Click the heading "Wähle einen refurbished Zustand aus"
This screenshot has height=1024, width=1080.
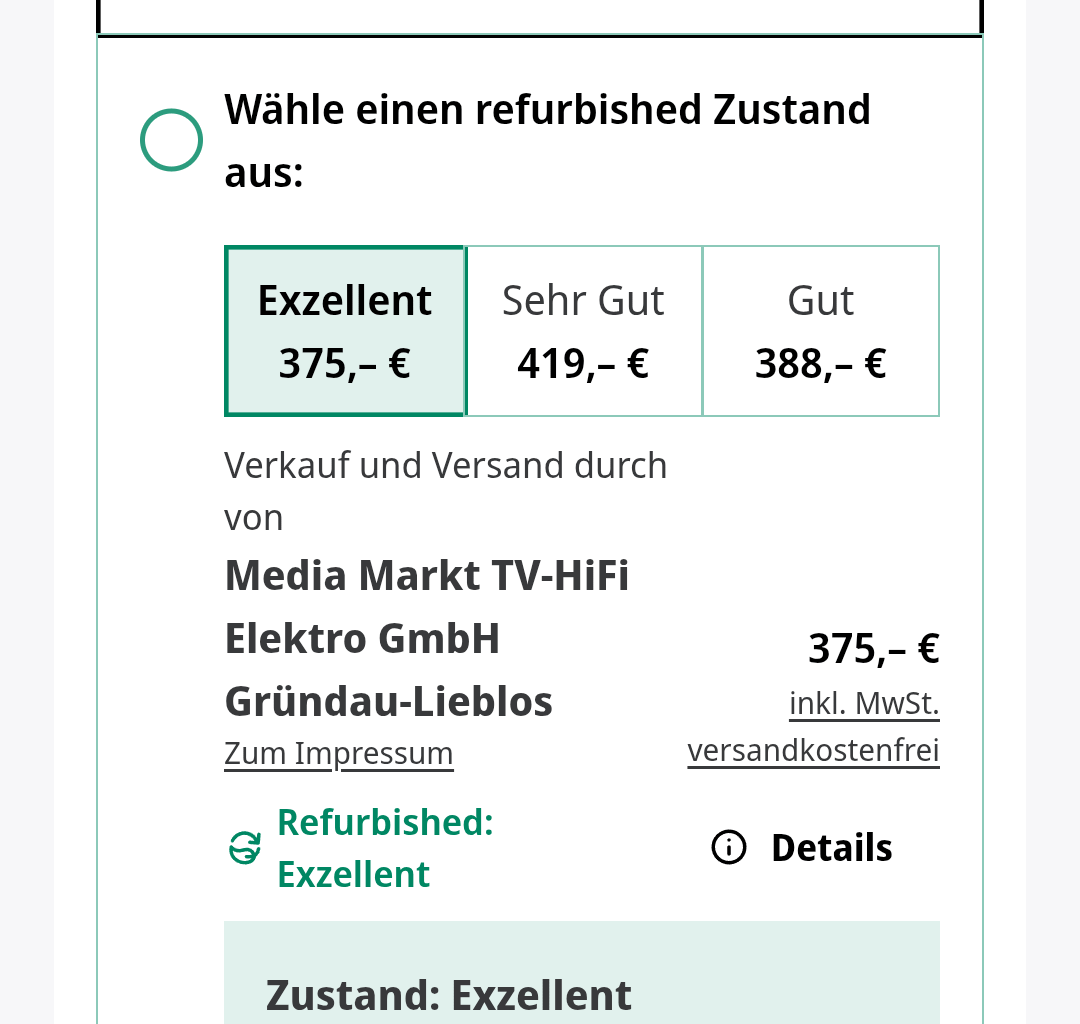pos(548,140)
